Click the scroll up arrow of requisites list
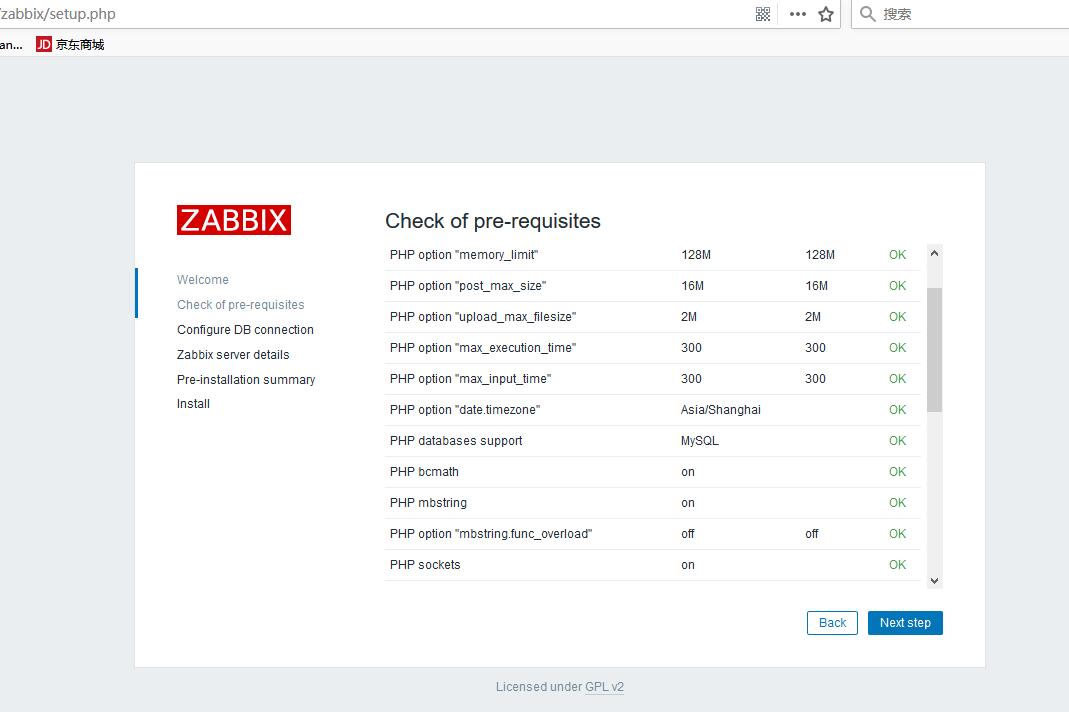Image resolution: width=1069 pixels, height=712 pixels. (x=935, y=253)
